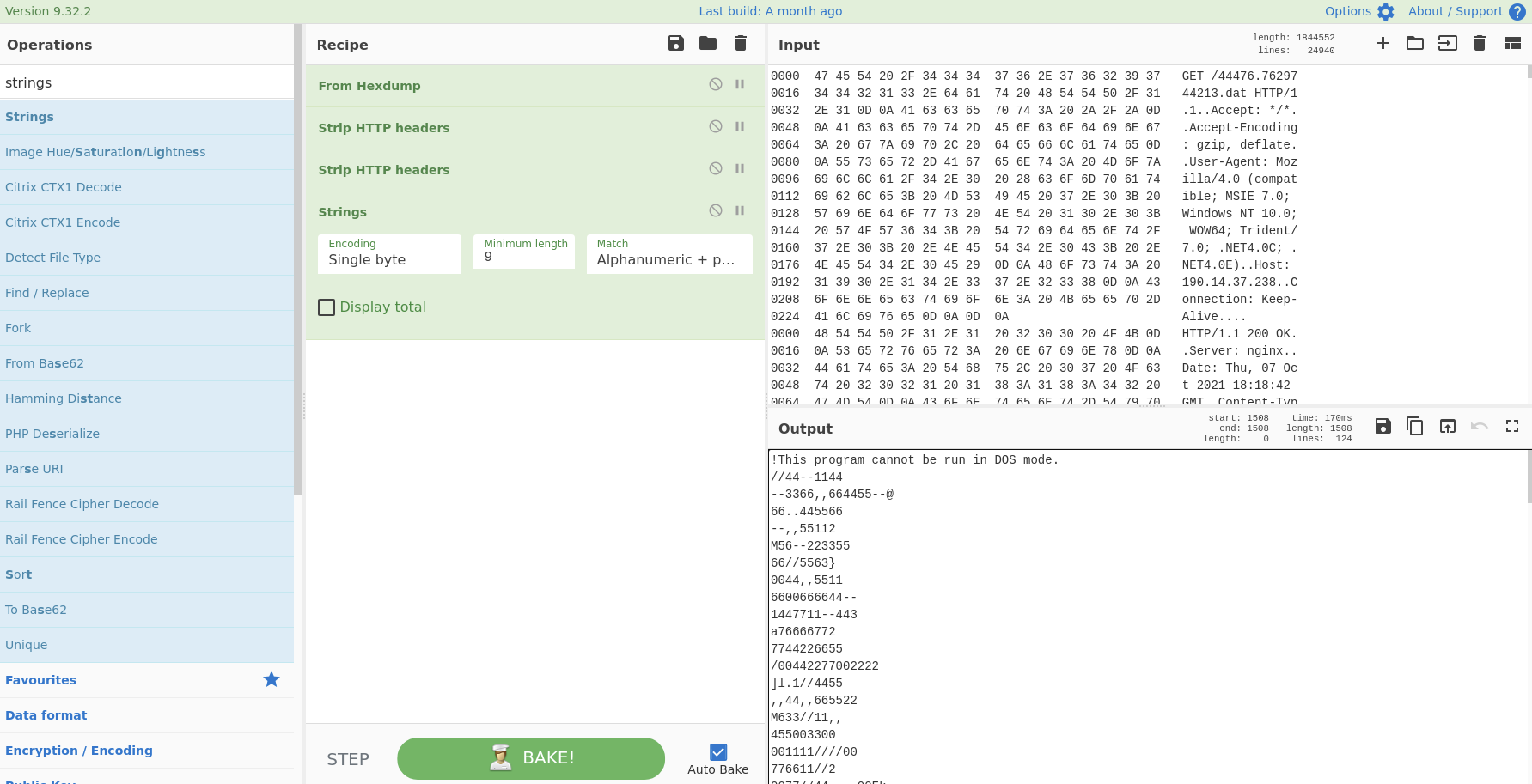
Task: Select Parse URI operation
Action: click(x=147, y=468)
